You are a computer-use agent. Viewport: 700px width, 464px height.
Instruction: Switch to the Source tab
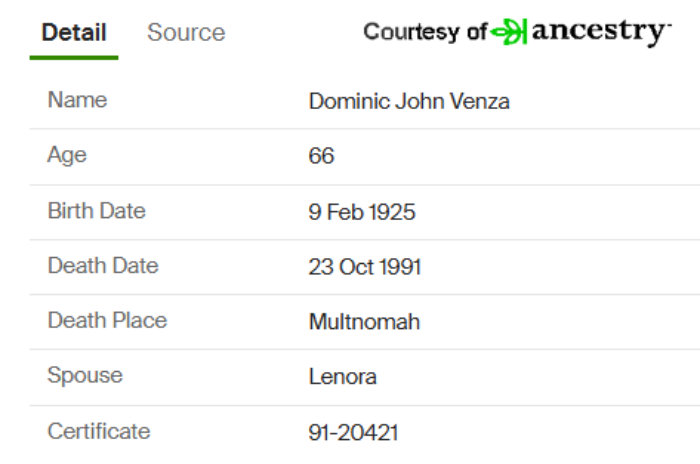point(186,33)
